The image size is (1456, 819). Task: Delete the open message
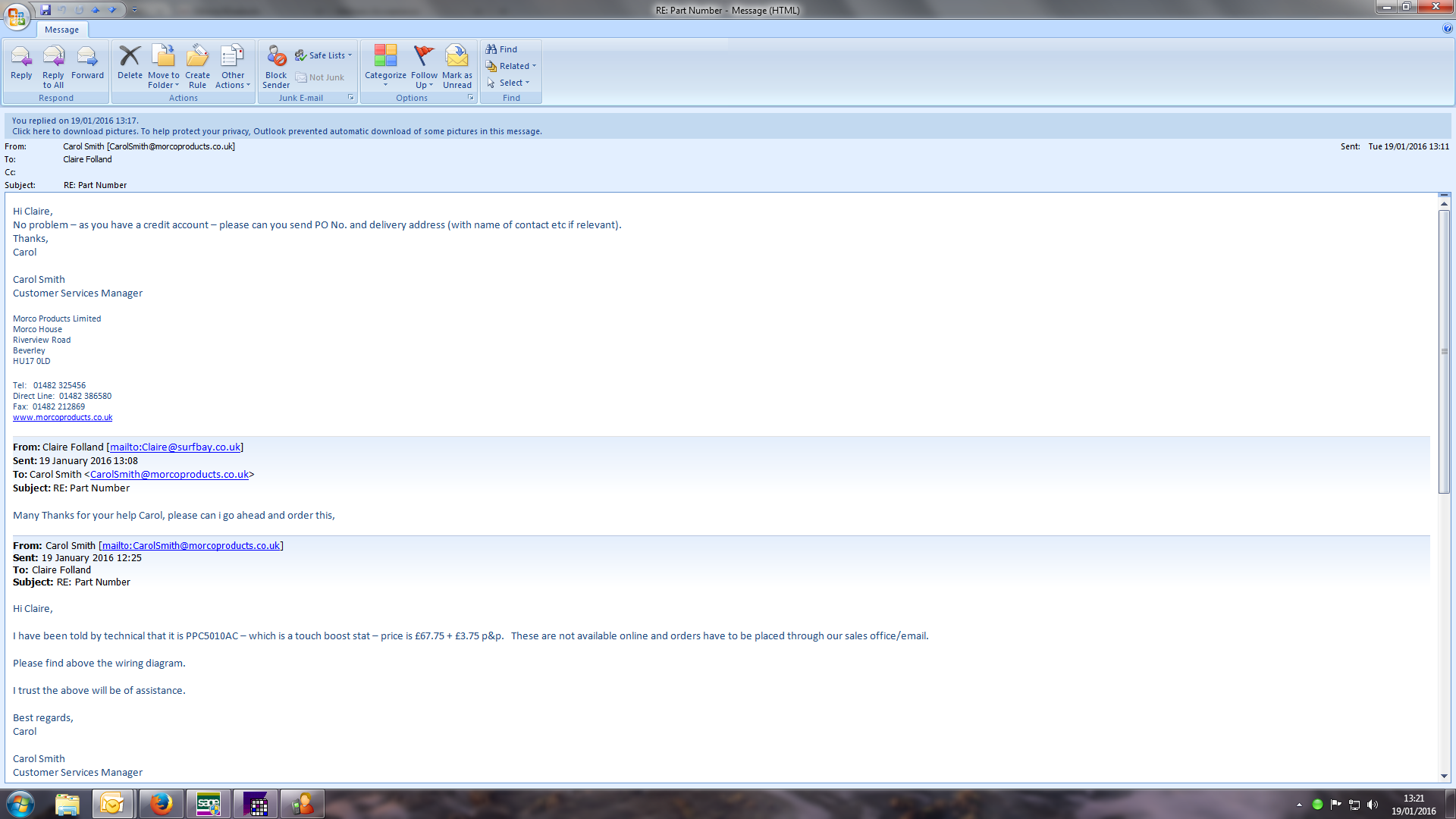click(130, 63)
